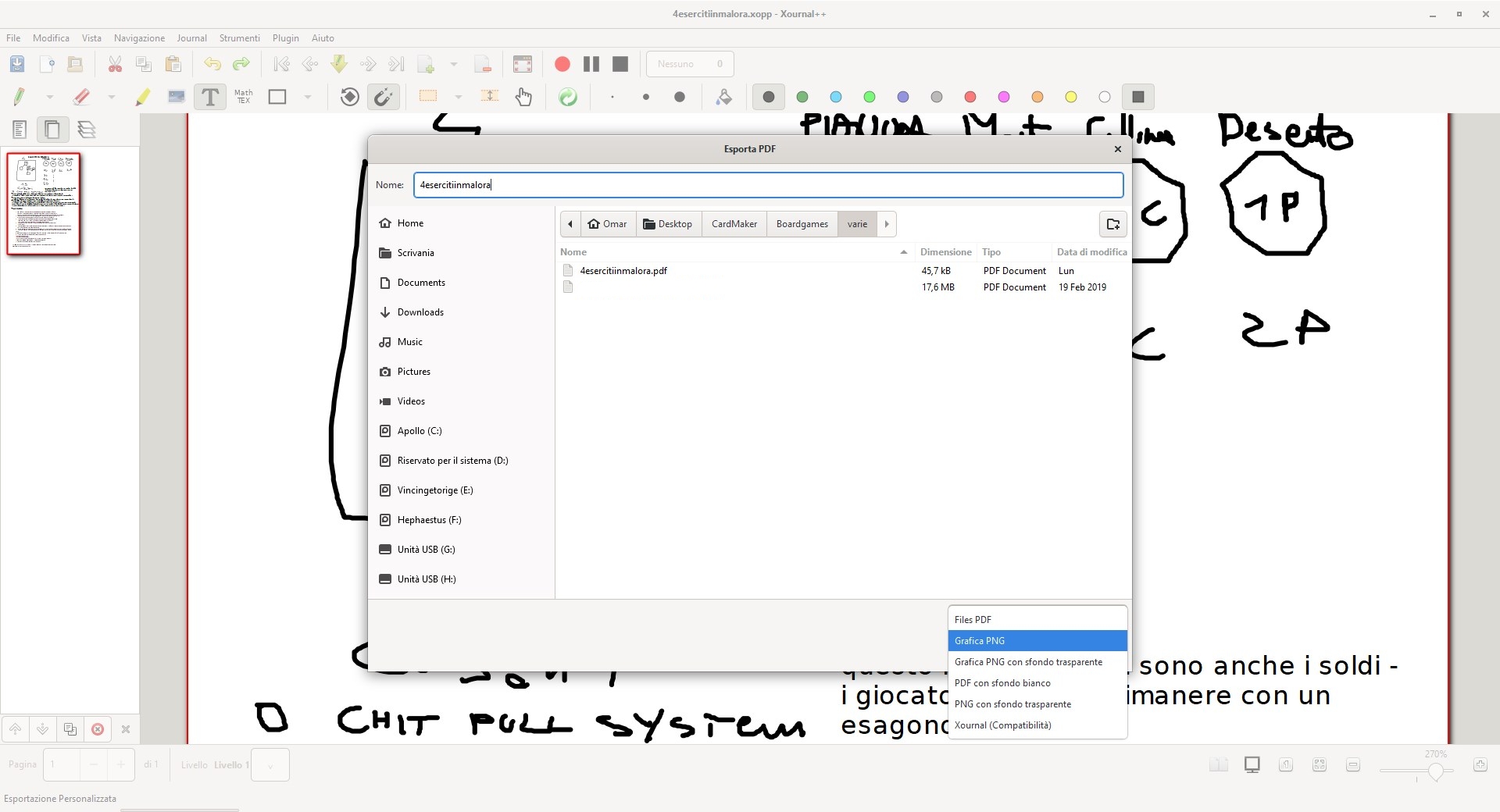This screenshot has width=1500, height=812.
Task: Toggle the stroke recognizer tool
Action: [384, 97]
